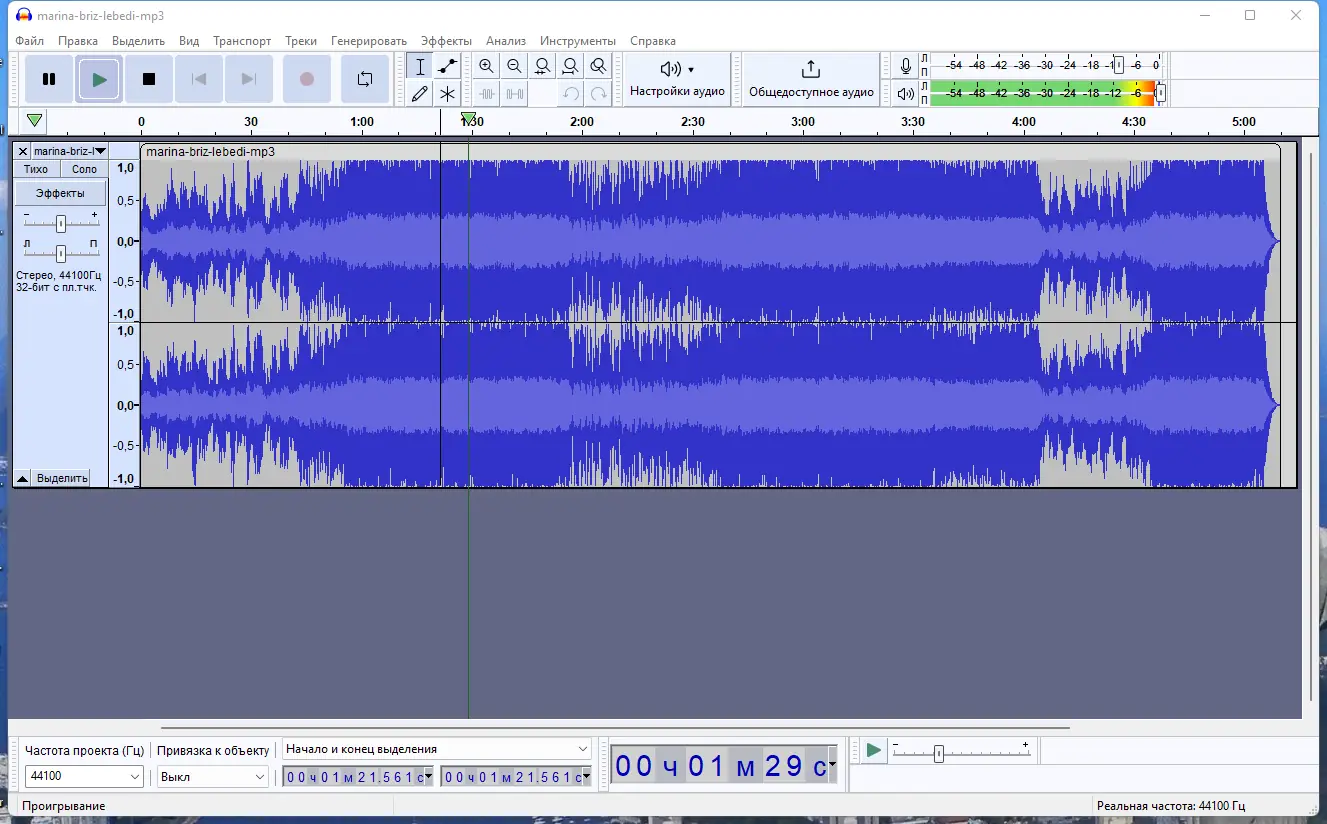
Task: Open the Генерировать menu
Action: point(369,41)
